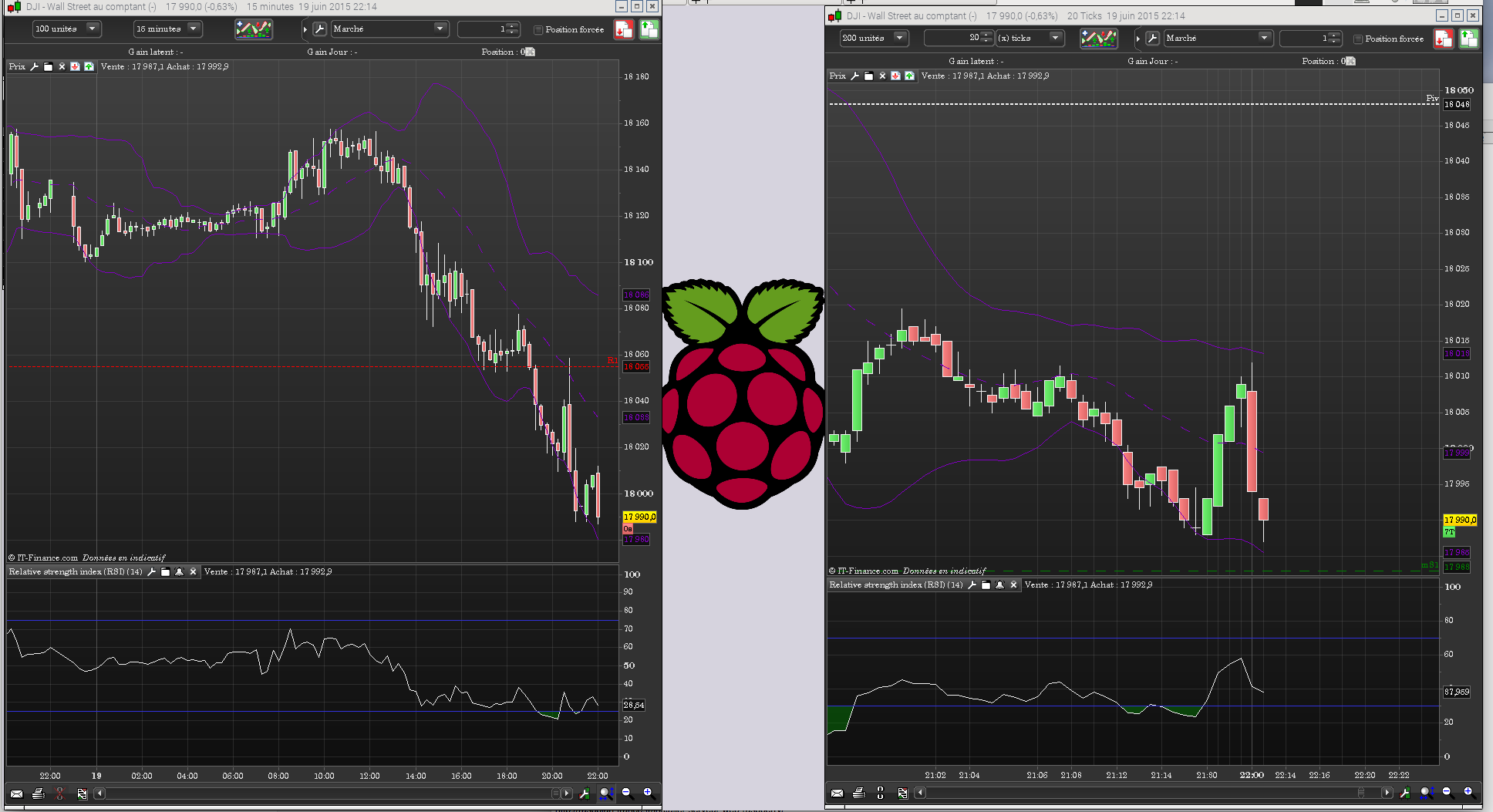Click the save chart icon in right bottom toolbar
This screenshot has width=1493, height=812.
click(x=902, y=793)
